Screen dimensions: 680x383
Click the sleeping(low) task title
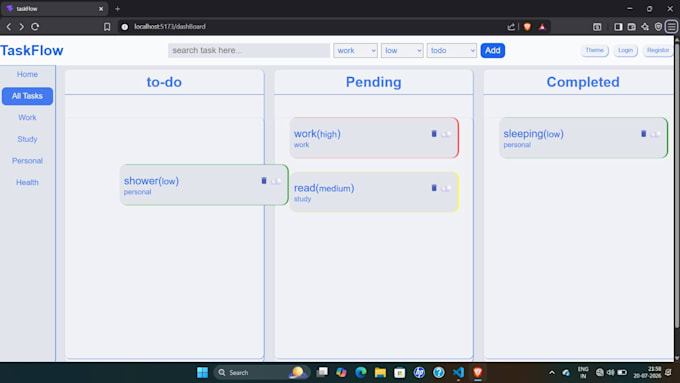533,134
